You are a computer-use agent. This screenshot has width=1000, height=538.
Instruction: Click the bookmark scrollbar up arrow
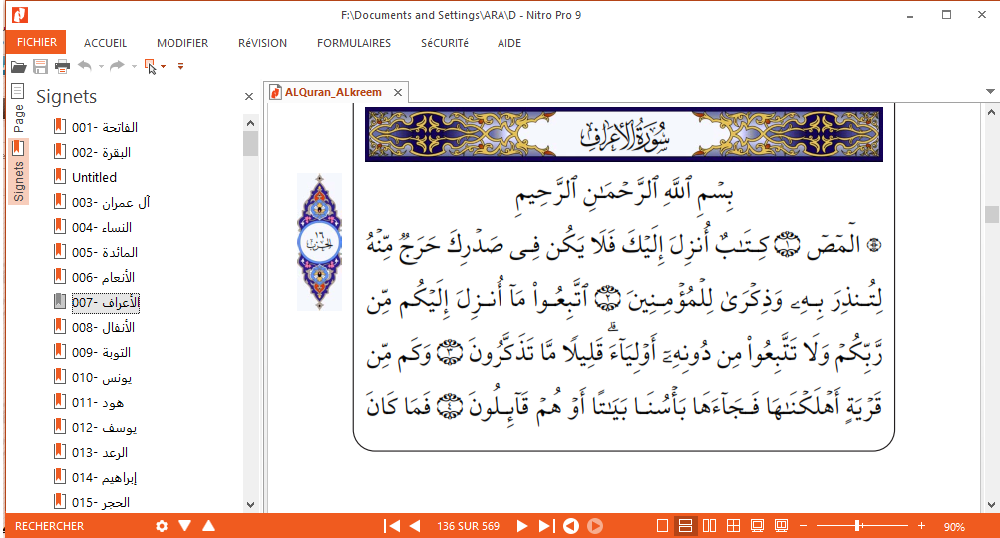[250, 123]
